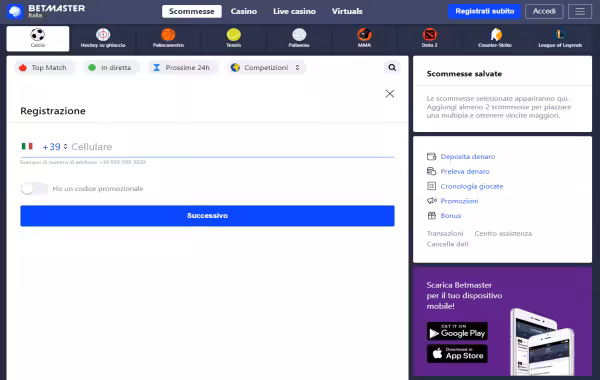This screenshot has height=380, width=600.
Task: Select the Calcio soccer ball icon
Action: (x=38, y=35)
